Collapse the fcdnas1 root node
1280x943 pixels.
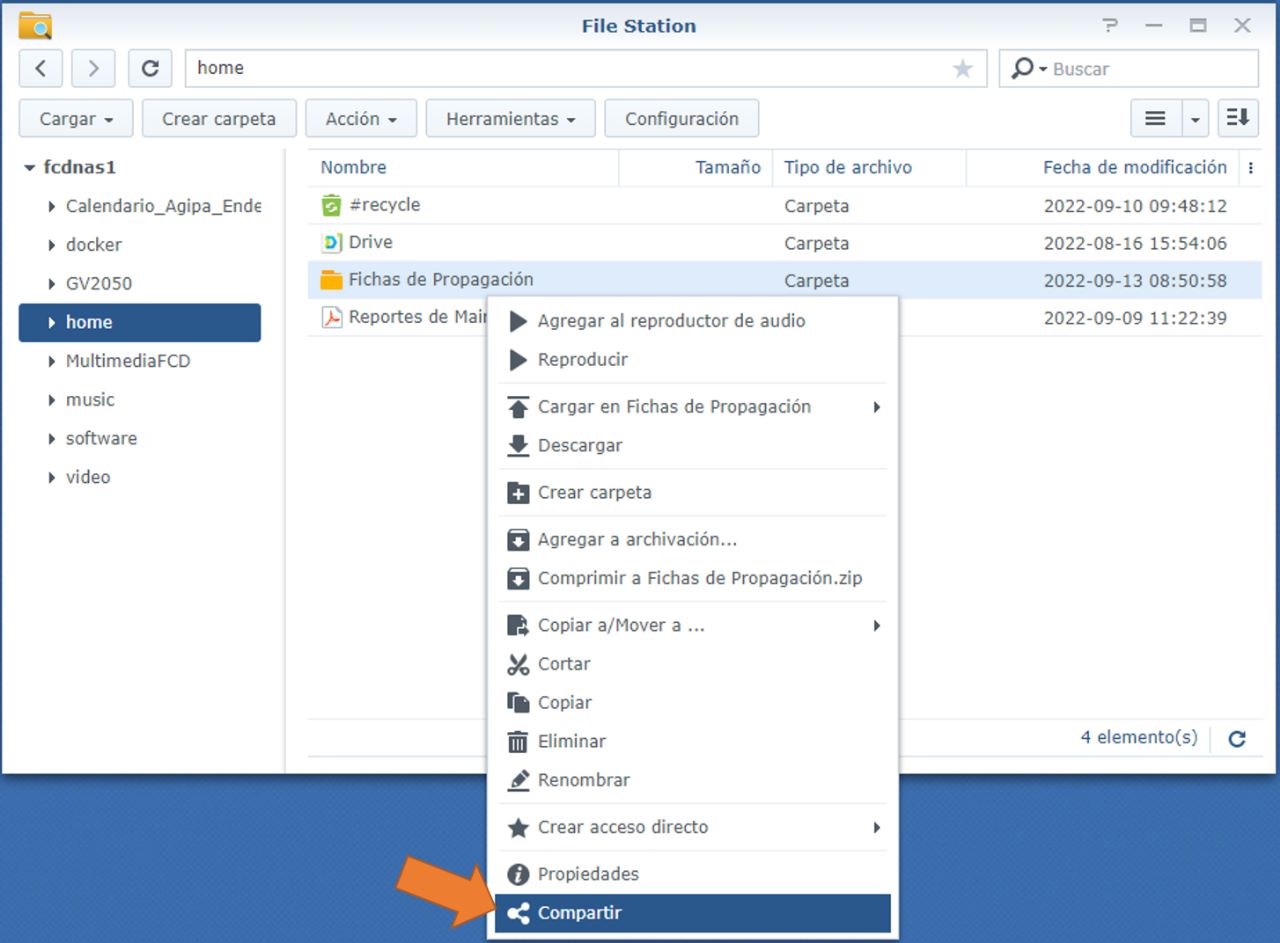tap(30, 168)
